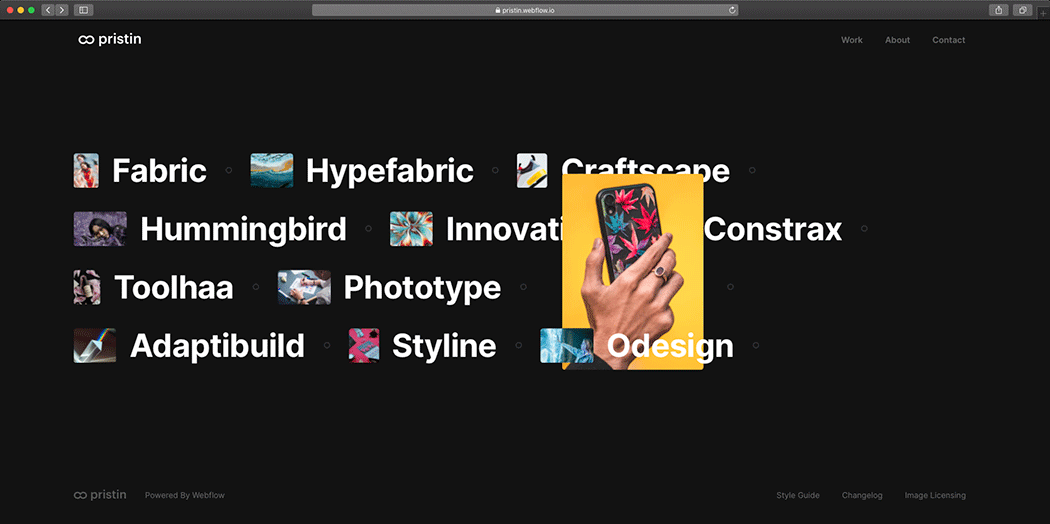Open the Styline project thumbnail
The width and height of the screenshot is (1050, 524).
364,345
